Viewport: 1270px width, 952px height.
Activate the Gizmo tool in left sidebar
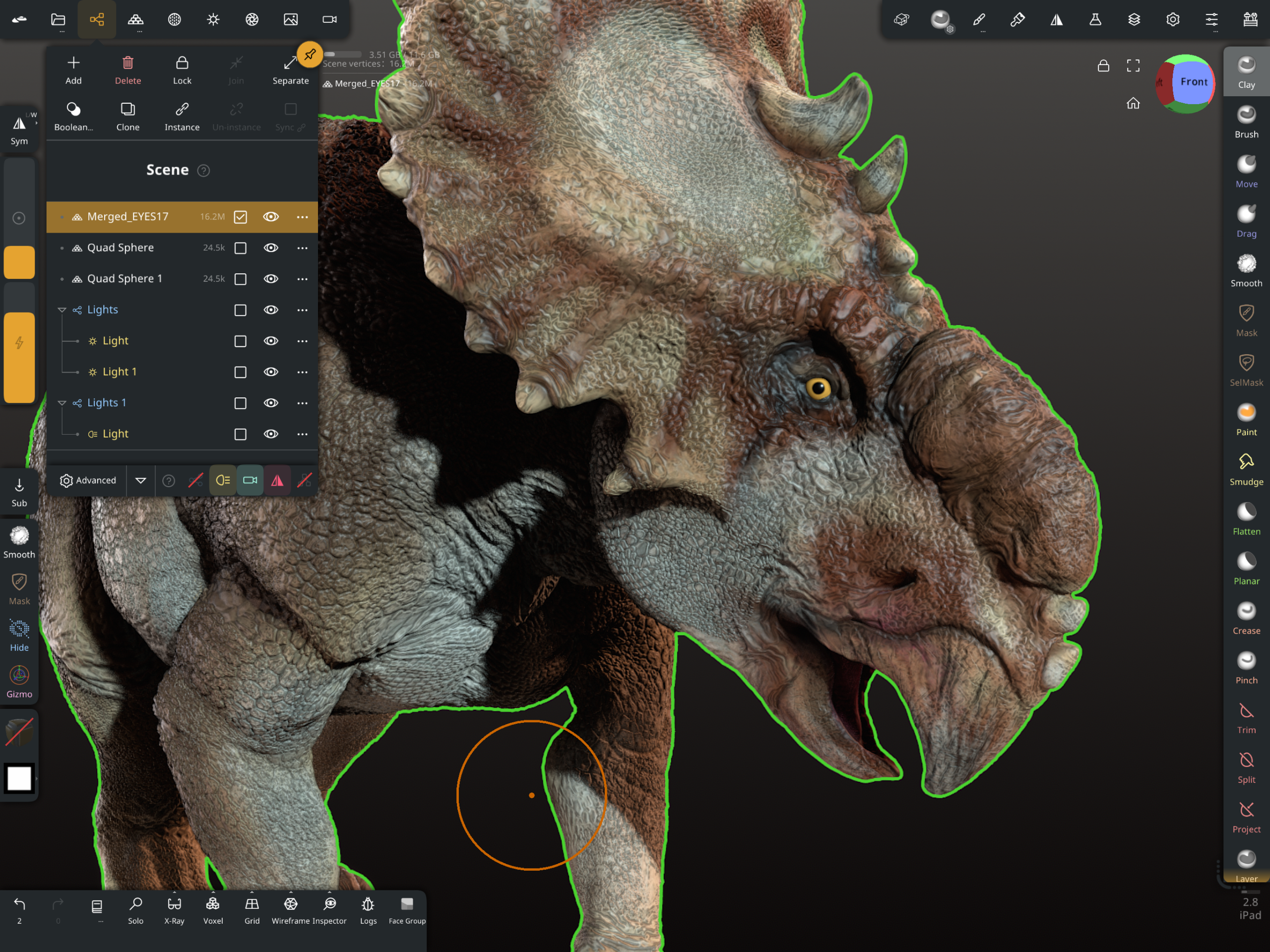(x=19, y=682)
